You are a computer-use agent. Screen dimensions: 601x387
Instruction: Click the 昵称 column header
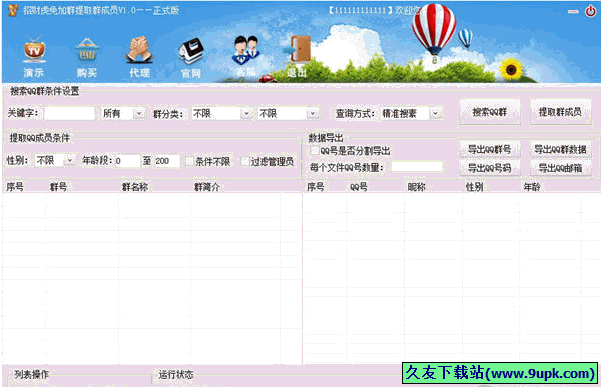(417, 187)
